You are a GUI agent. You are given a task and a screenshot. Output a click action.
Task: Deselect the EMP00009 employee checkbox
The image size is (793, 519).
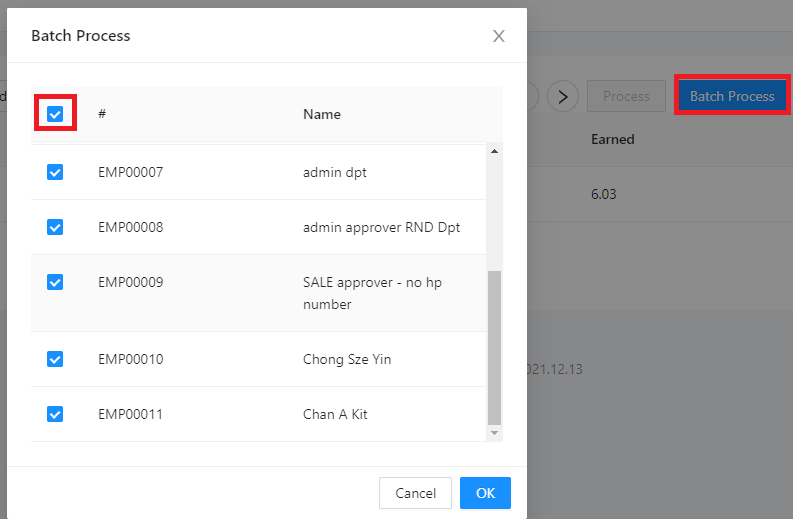pos(55,282)
